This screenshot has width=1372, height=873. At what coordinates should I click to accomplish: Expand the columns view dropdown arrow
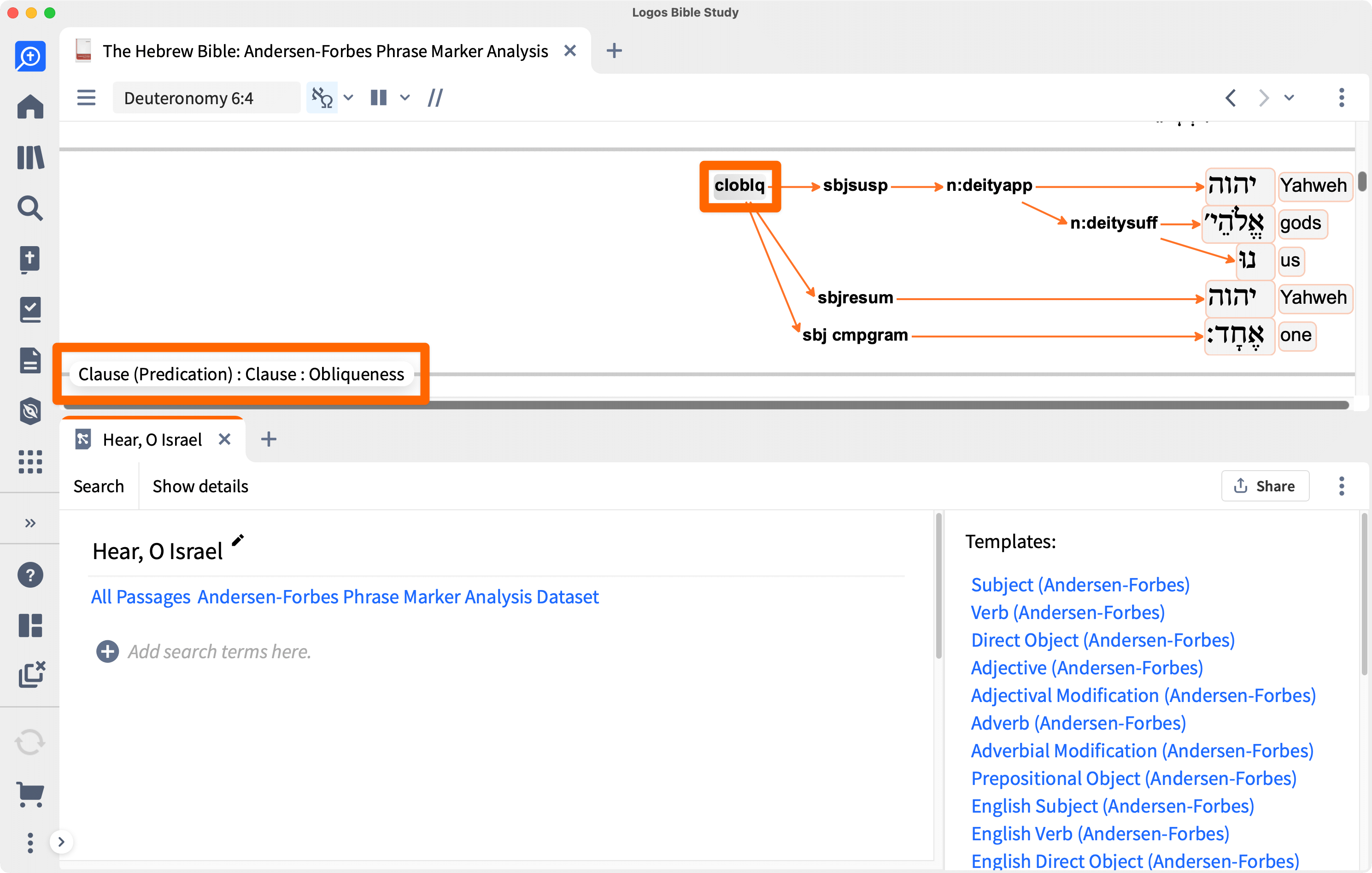(405, 98)
